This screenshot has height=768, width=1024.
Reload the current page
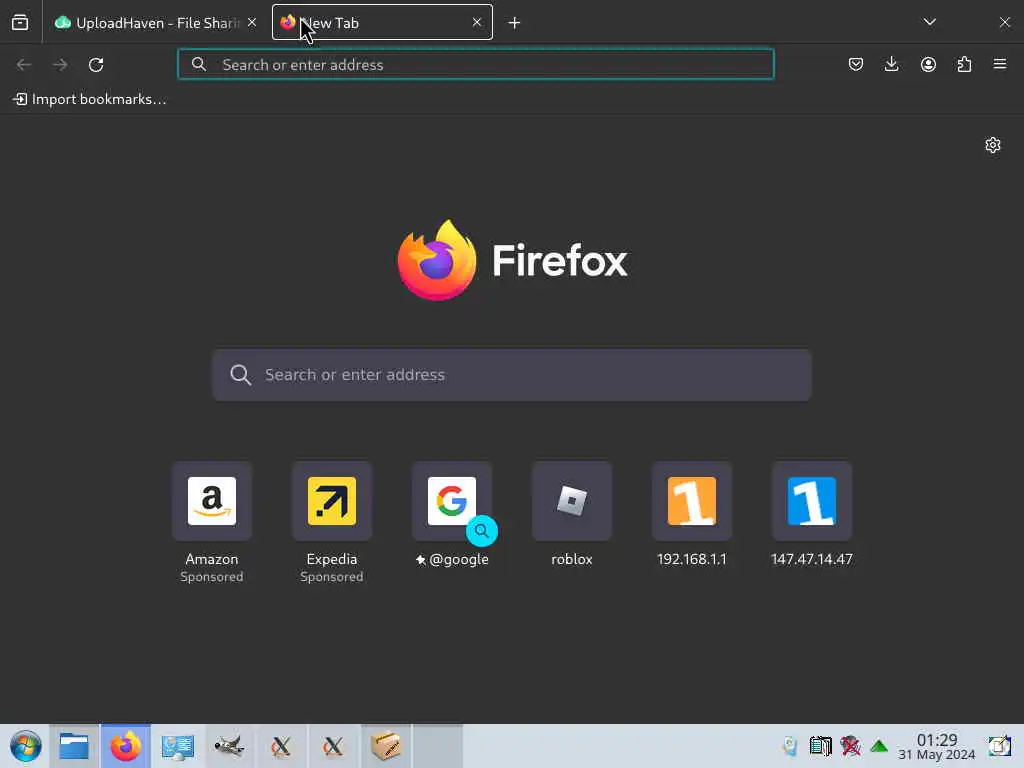pyautogui.click(x=96, y=65)
